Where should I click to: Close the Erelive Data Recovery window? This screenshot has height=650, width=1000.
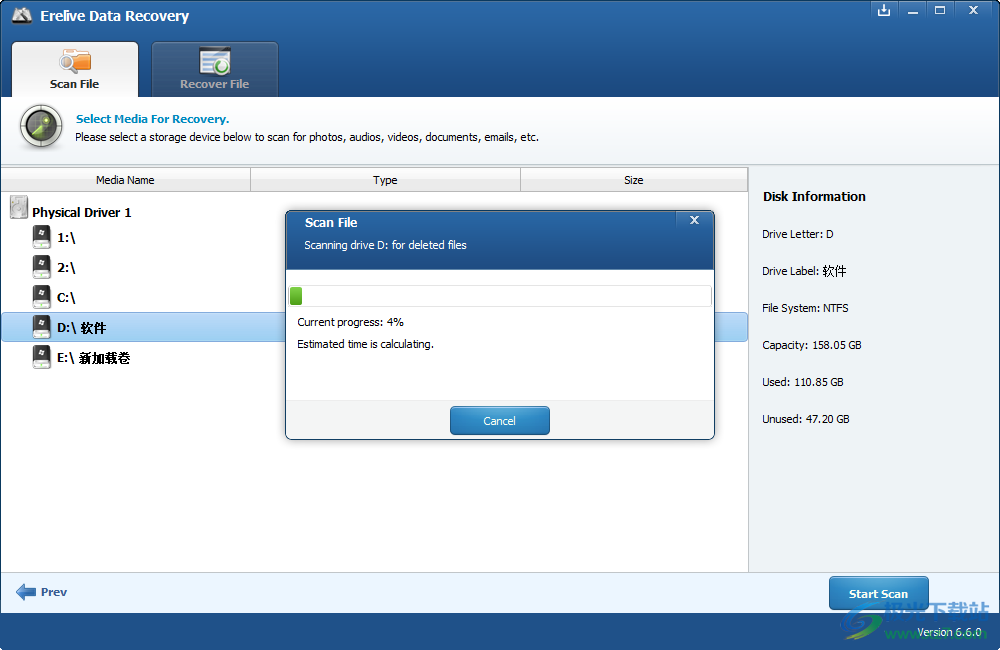point(973,11)
